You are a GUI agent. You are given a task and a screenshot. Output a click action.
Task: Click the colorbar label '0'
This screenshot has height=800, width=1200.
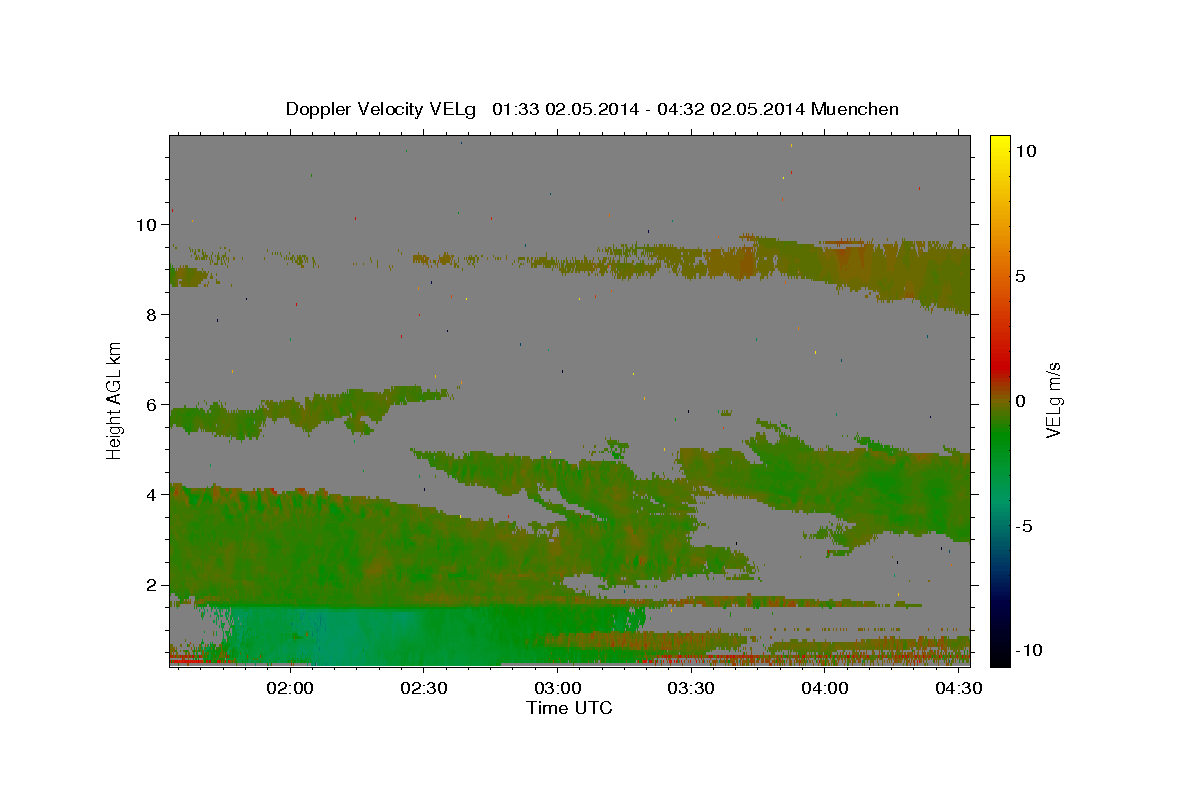(1020, 400)
